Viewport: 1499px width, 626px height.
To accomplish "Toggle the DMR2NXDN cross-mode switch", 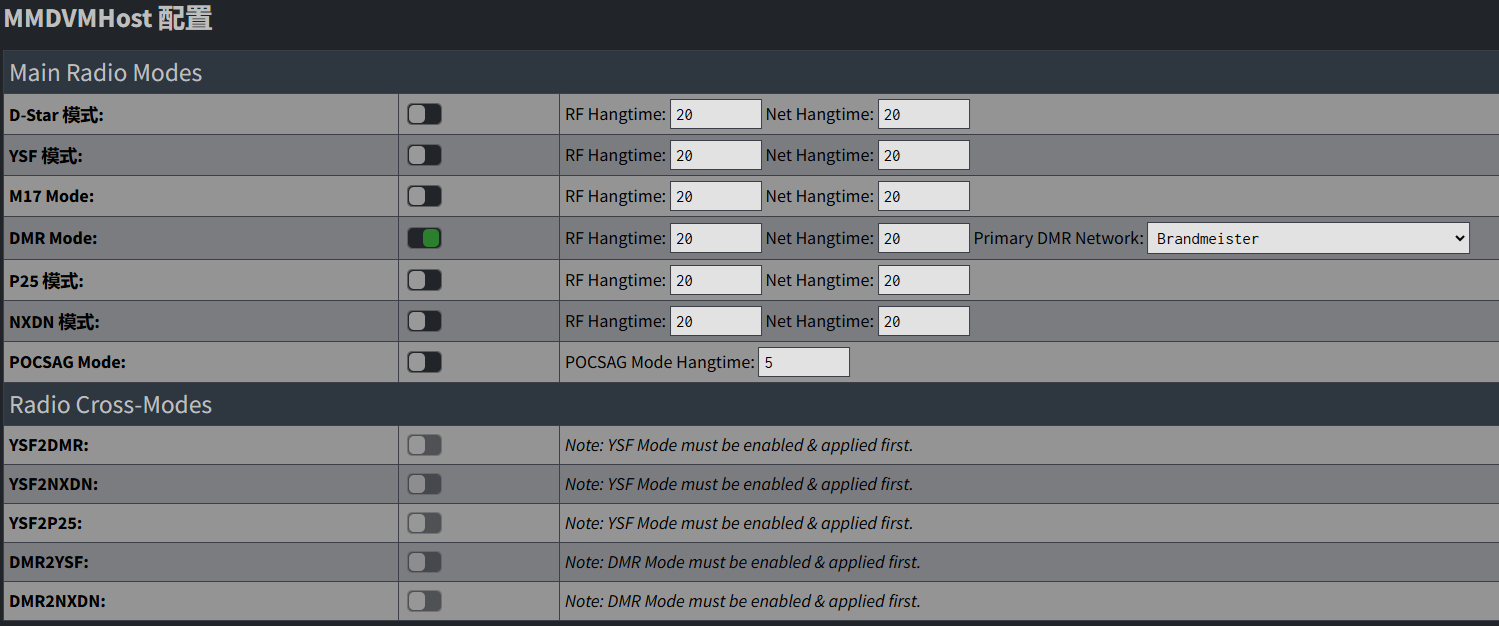I will click(424, 601).
